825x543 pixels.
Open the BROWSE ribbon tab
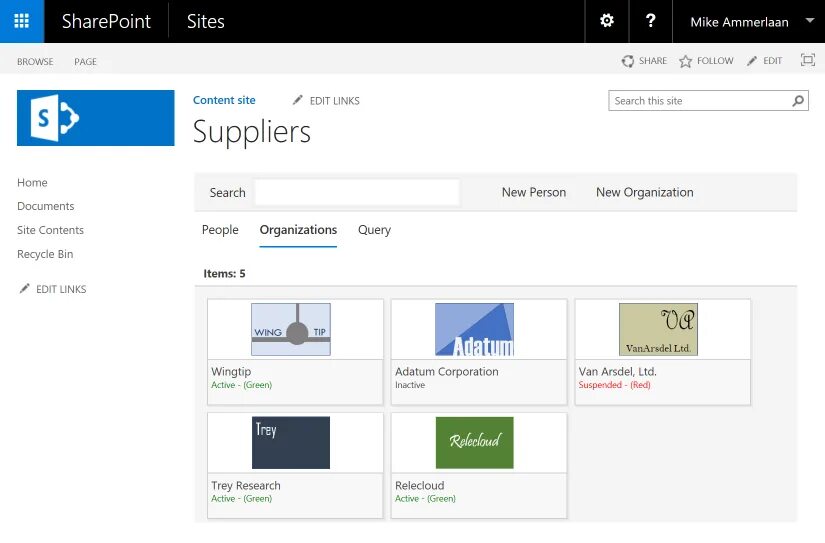click(x=35, y=61)
